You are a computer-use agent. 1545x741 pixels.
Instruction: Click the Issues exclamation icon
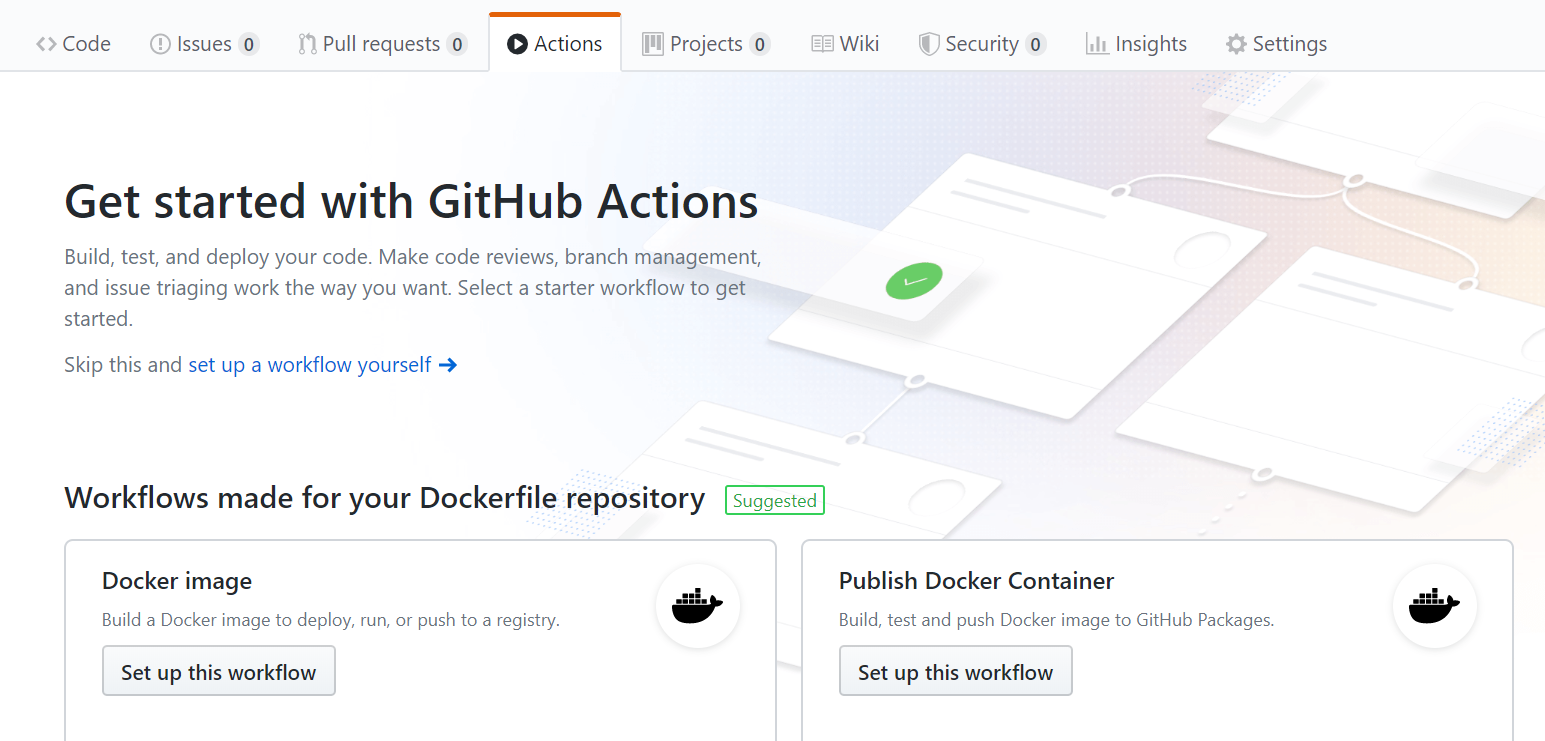pos(160,44)
